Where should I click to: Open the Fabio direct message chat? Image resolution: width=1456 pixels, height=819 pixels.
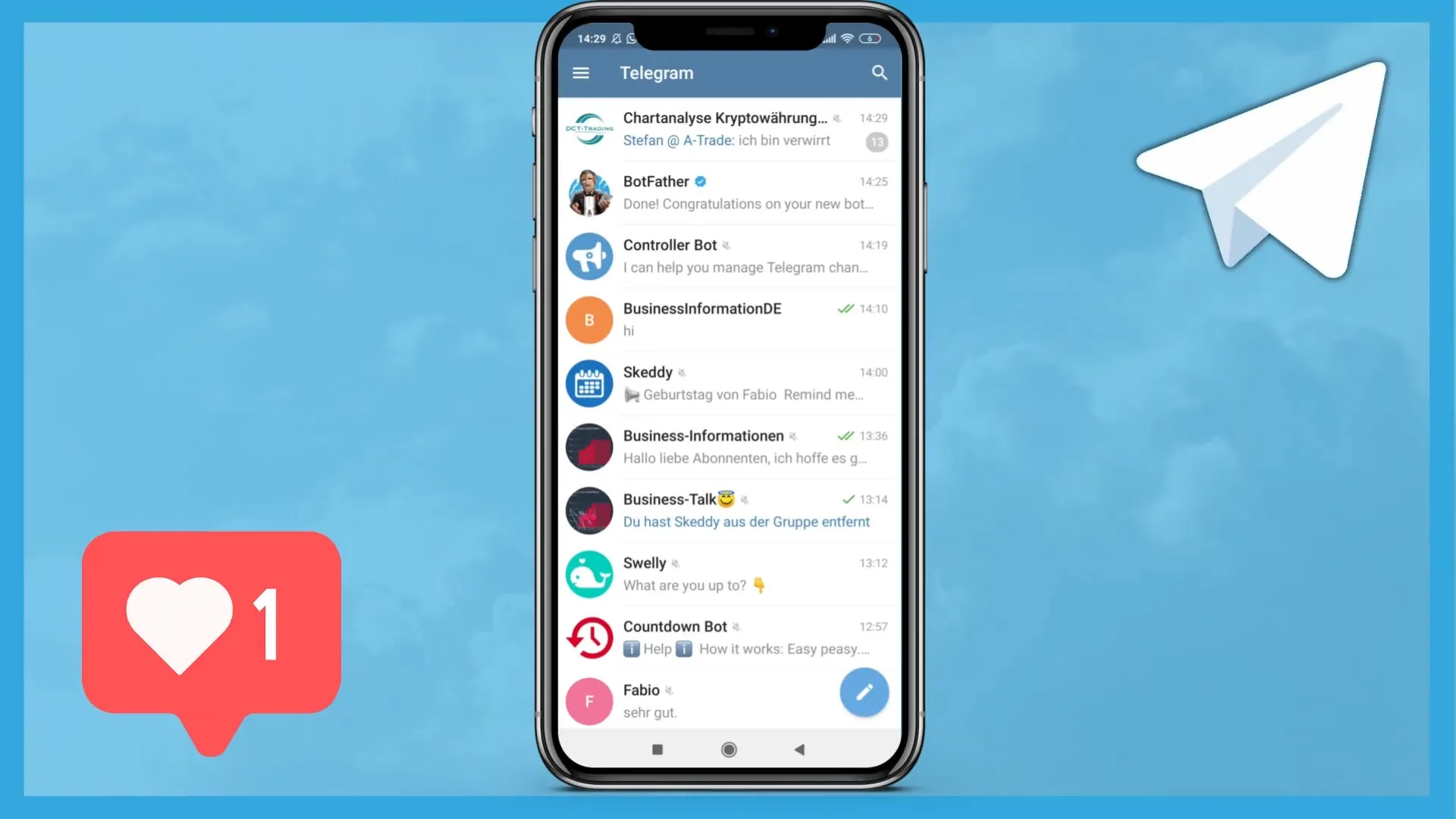(728, 700)
